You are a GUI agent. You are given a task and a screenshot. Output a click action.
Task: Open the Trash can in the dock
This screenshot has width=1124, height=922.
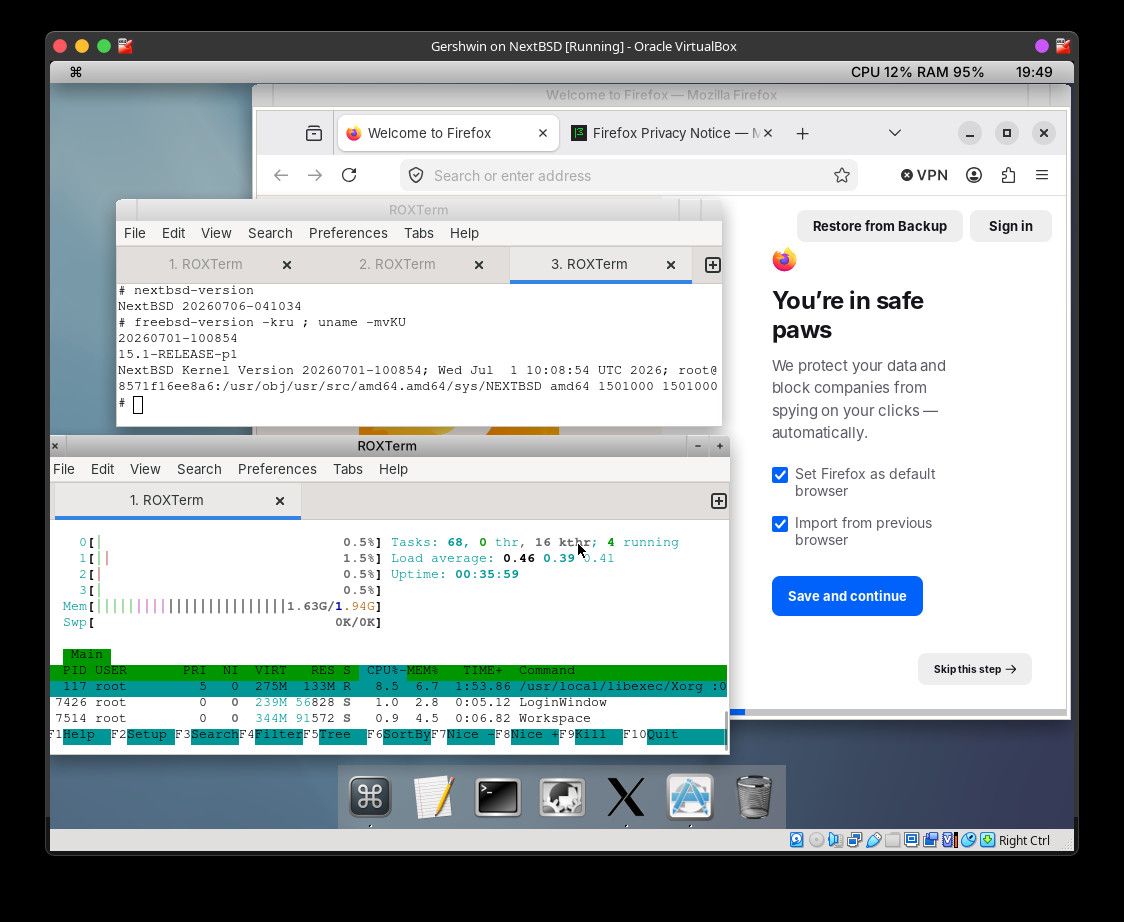click(753, 797)
